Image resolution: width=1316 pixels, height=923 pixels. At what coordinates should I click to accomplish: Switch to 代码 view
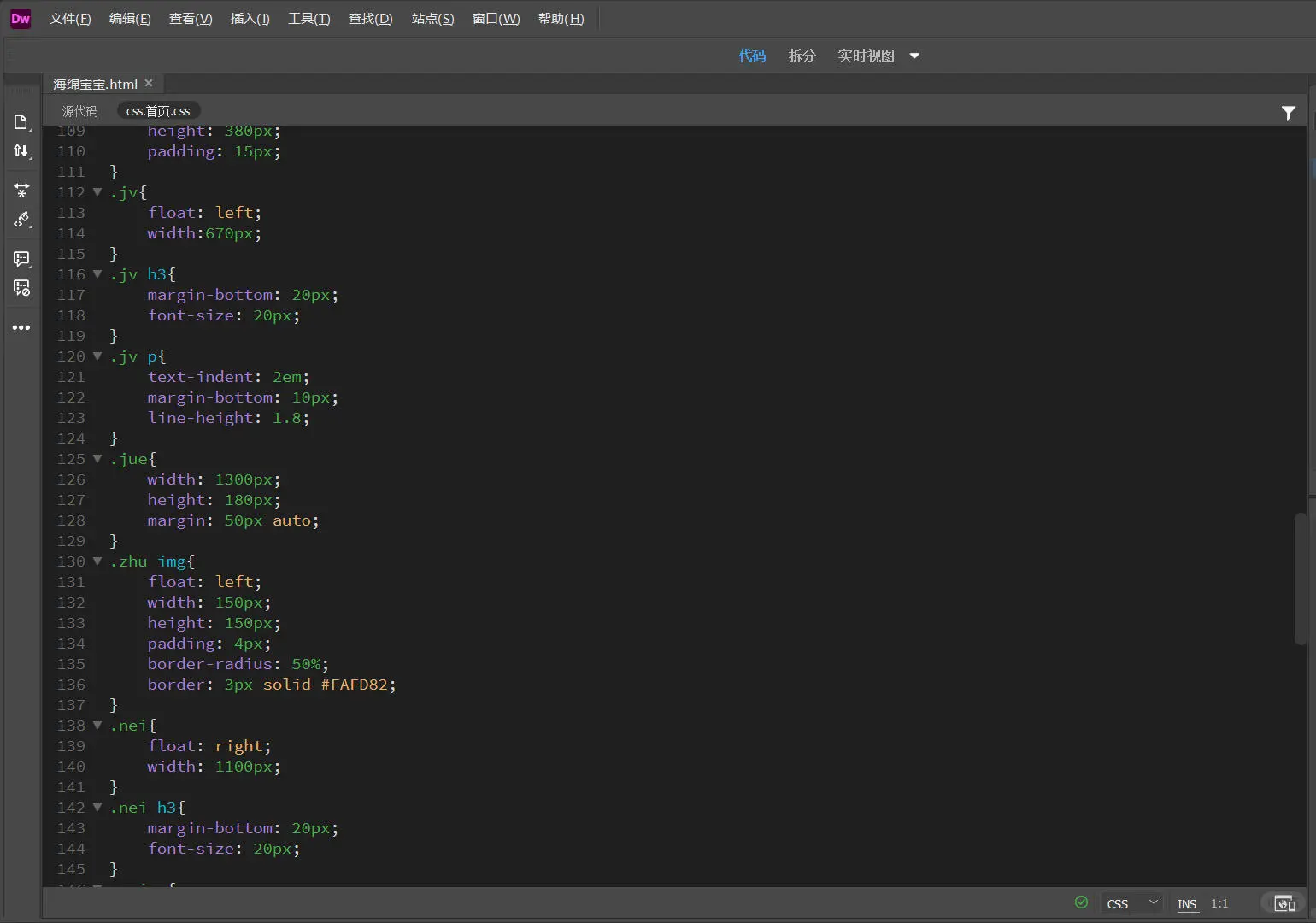[x=752, y=56]
